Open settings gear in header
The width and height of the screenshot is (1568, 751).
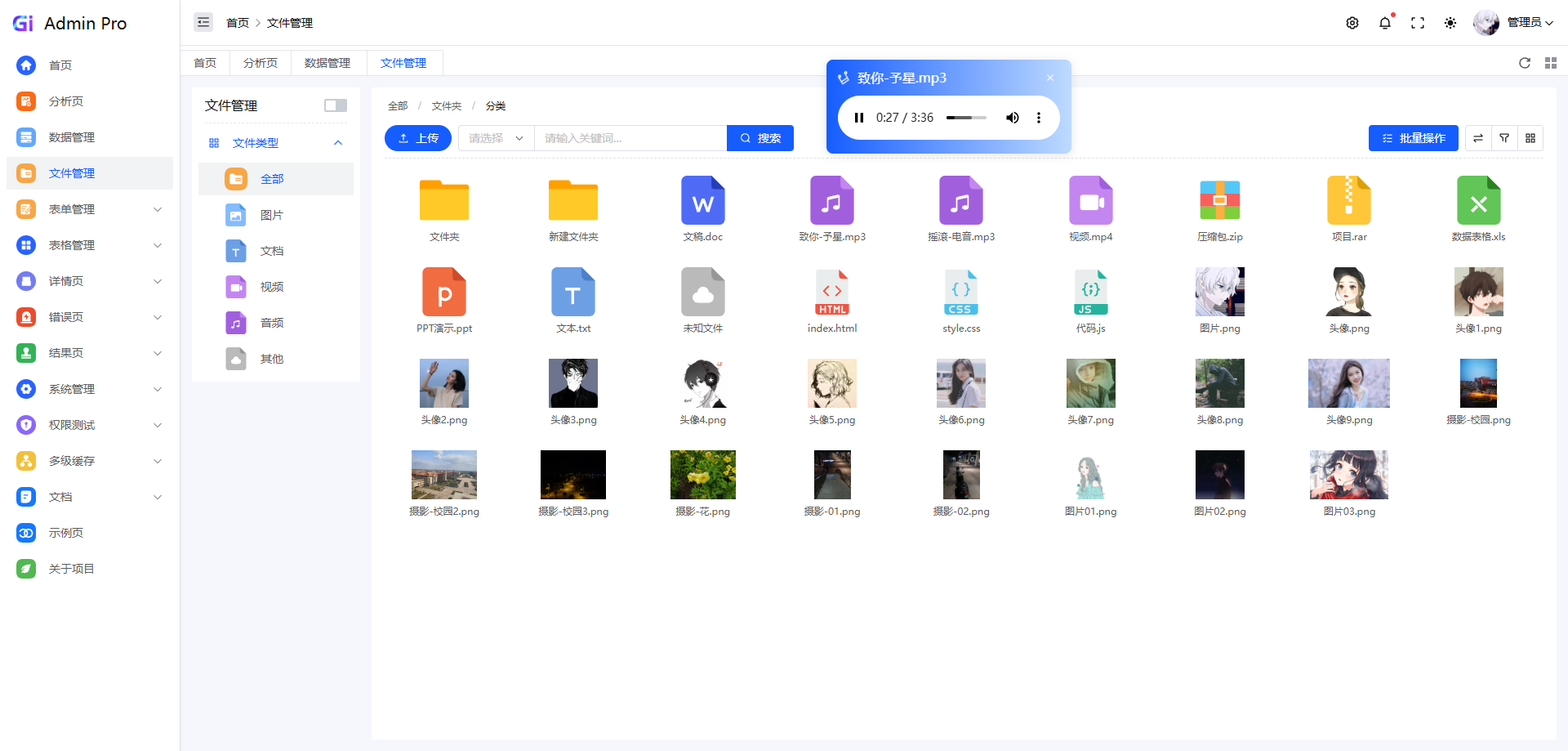click(1352, 23)
